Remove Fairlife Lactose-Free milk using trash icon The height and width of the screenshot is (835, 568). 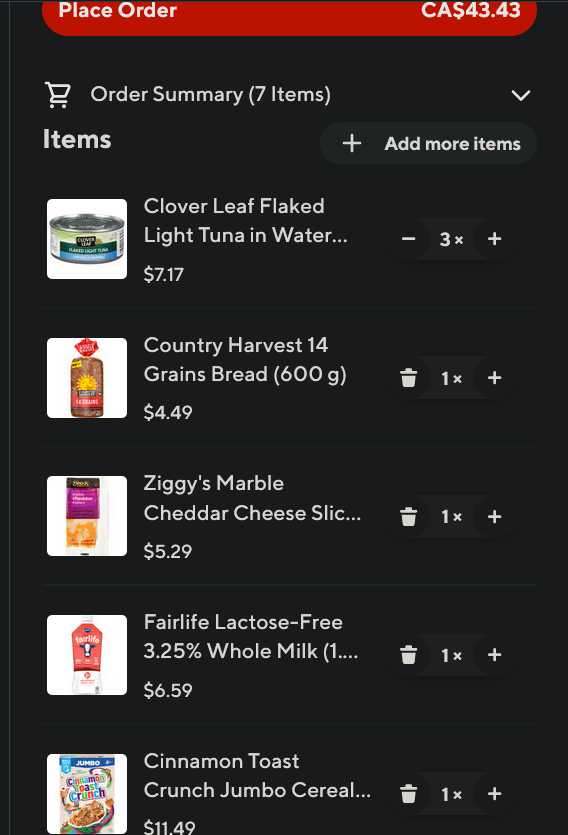[x=408, y=654]
